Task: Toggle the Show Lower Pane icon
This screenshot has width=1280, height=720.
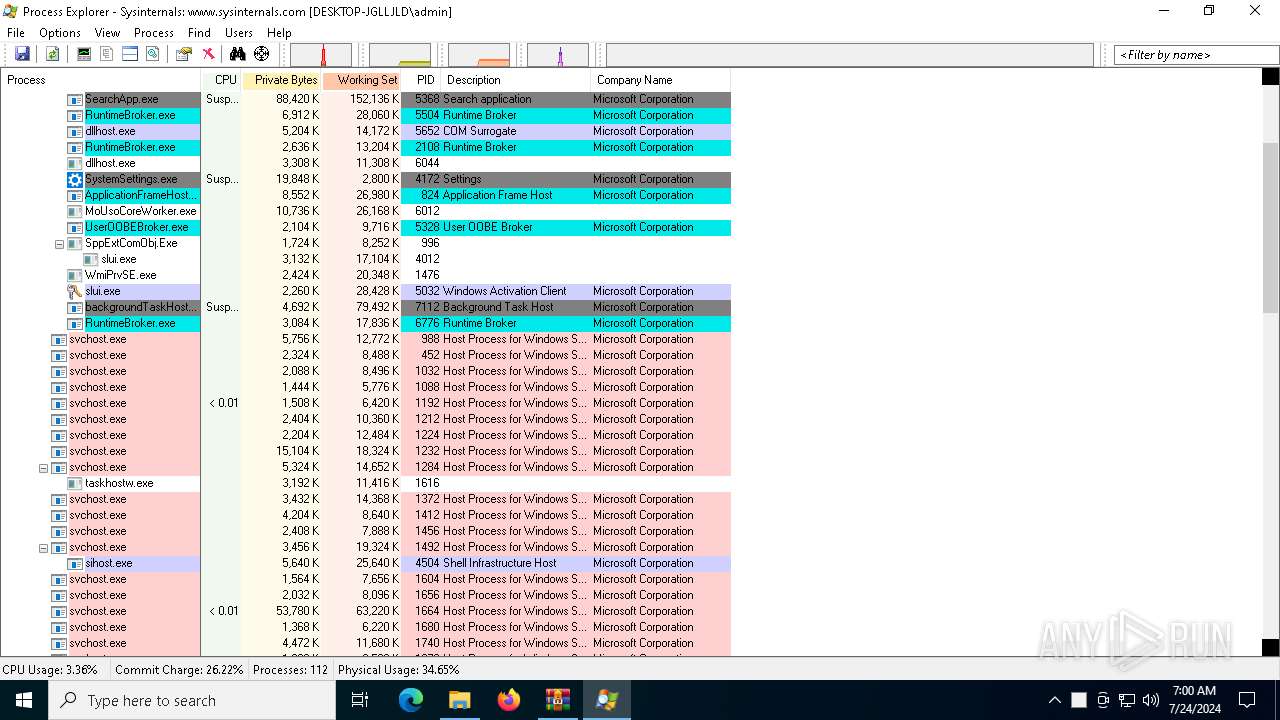Action: (x=130, y=54)
